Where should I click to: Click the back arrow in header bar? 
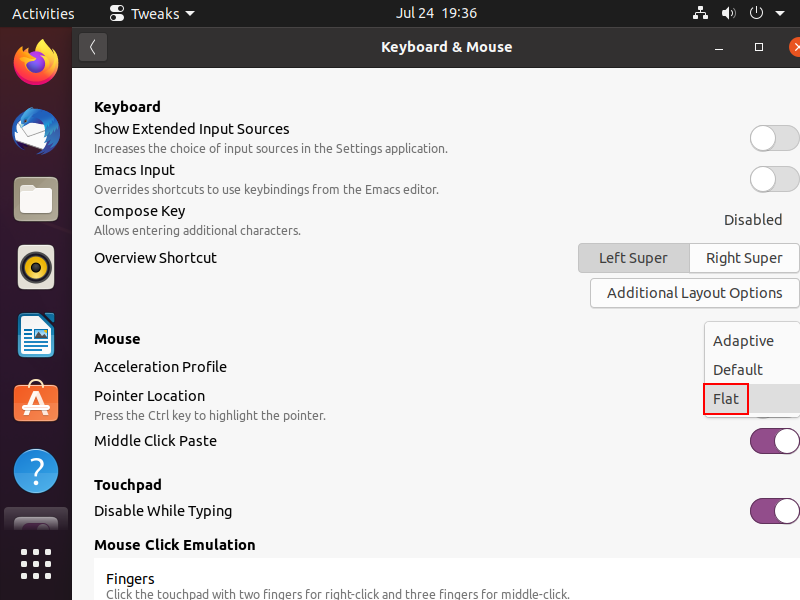(x=93, y=47)
